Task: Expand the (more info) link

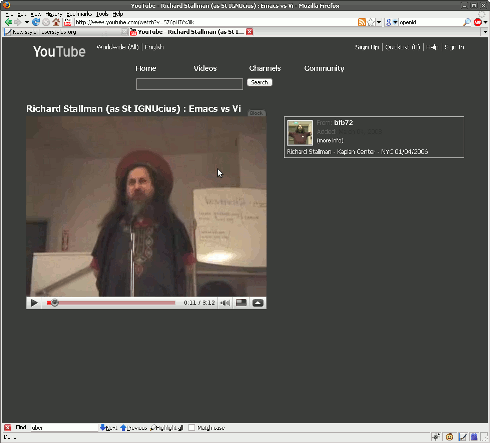Action: pos(330,140)
